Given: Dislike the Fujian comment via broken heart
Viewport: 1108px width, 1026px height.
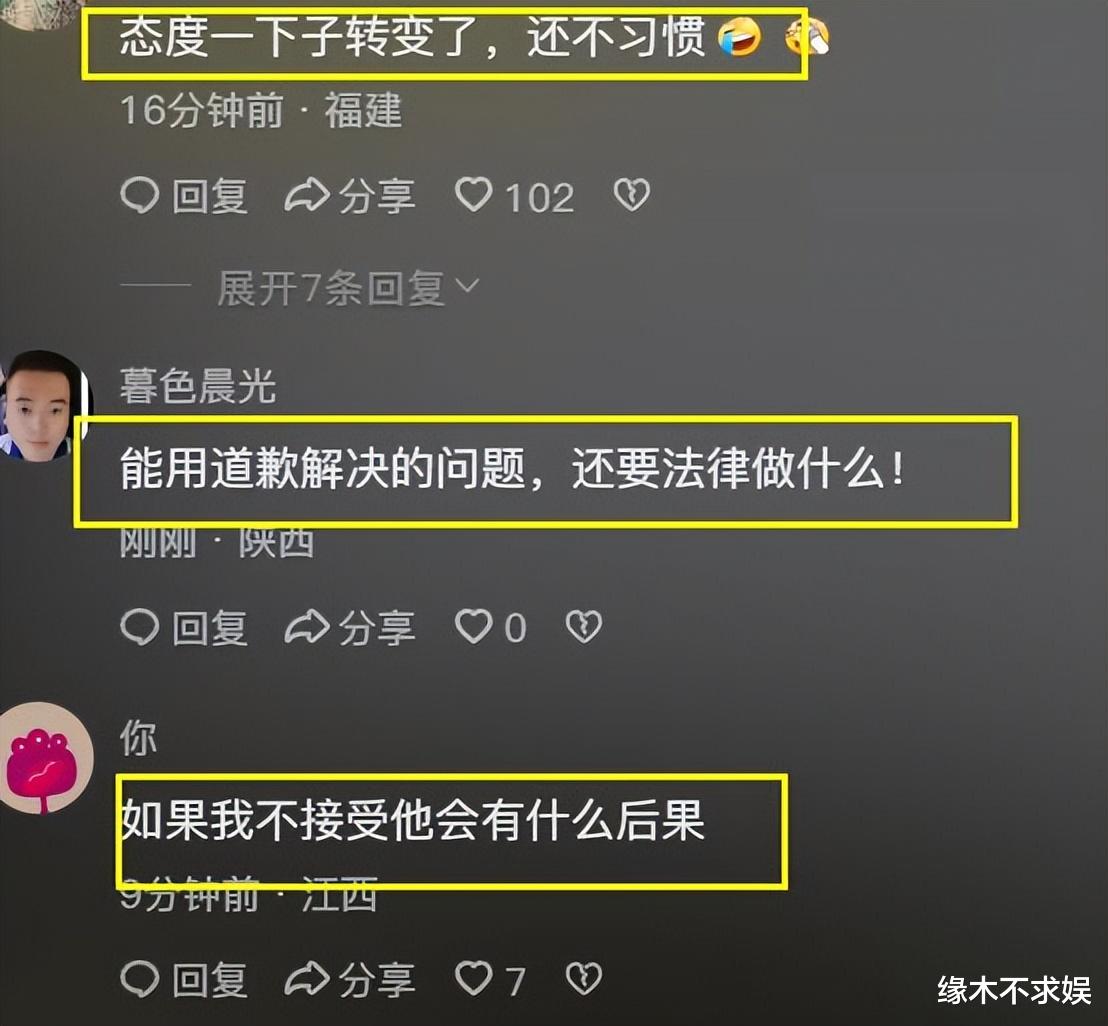Looking at the screenshot, I should (632, 195).
